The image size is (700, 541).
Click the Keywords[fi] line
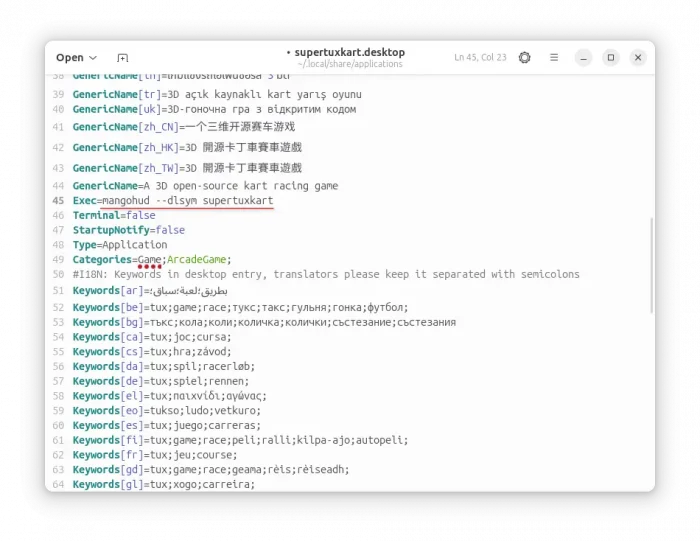(x=240, y=441)
